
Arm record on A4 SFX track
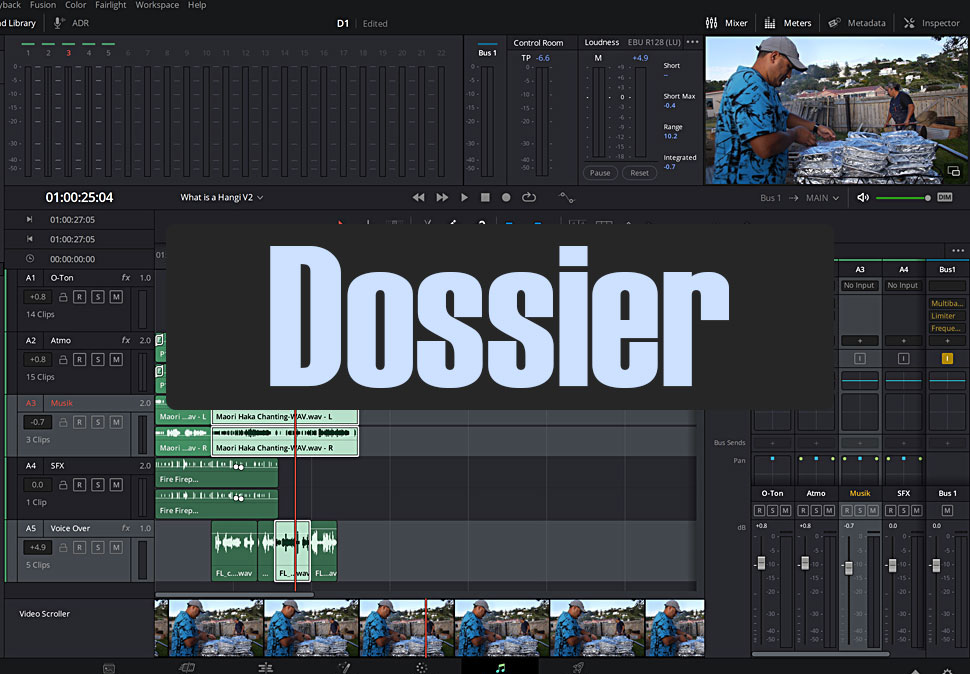click(x=79, y=484)
